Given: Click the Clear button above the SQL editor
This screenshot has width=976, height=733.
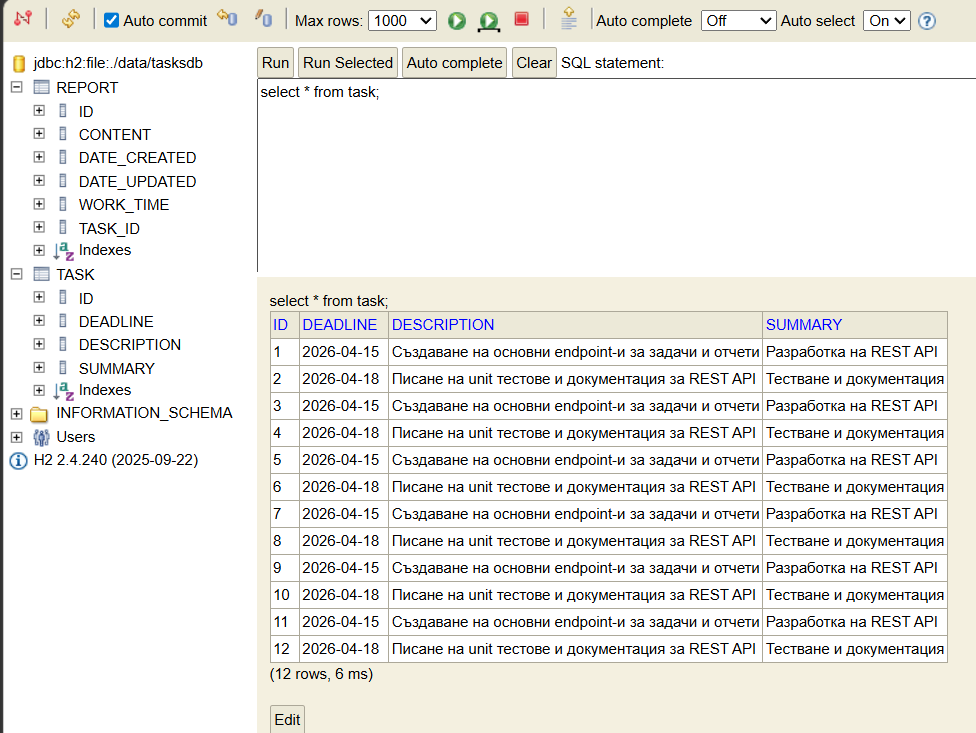Looking at the screenshot, I should [534, 63].
